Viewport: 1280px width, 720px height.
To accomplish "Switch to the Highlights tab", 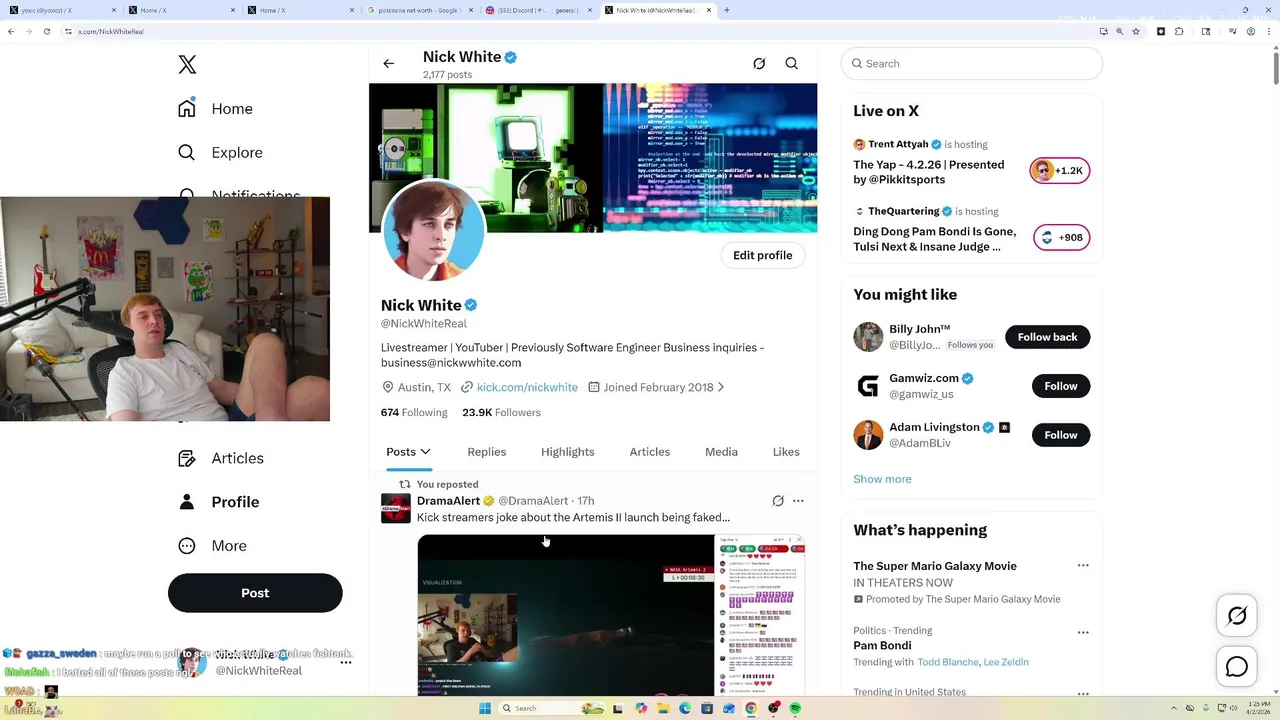I will [568, 452].
